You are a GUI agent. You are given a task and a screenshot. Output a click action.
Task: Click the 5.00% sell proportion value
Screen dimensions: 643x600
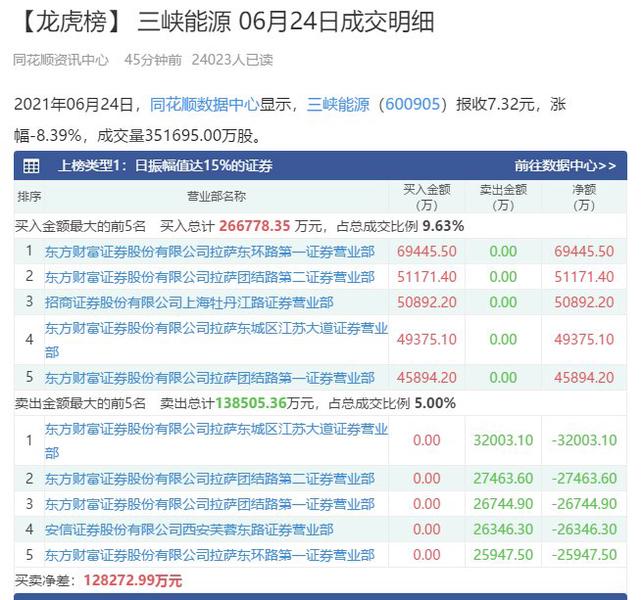click(435, 403)
